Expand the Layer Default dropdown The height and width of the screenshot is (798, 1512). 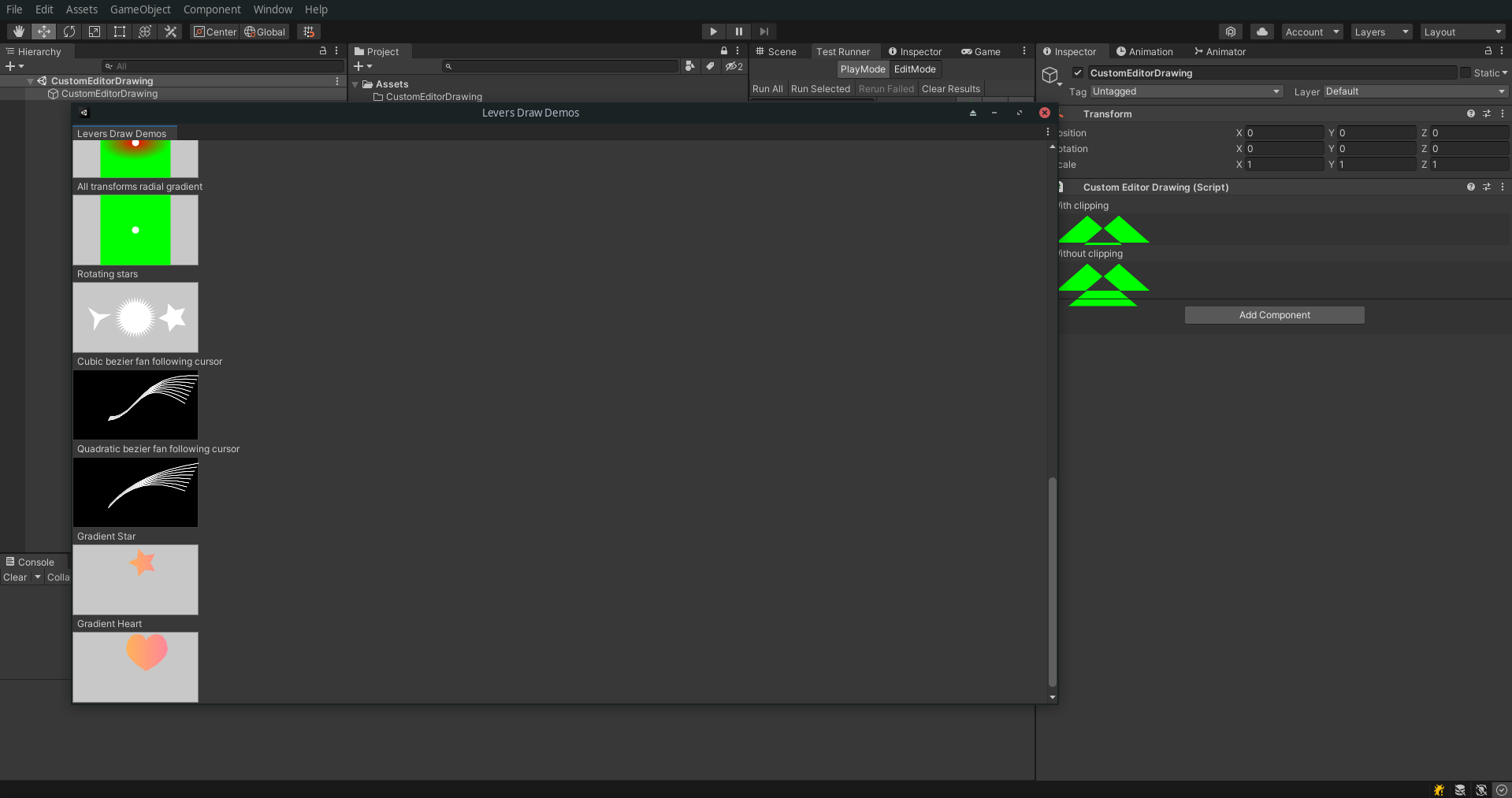pyautogui.click(x=1414, y=91)
